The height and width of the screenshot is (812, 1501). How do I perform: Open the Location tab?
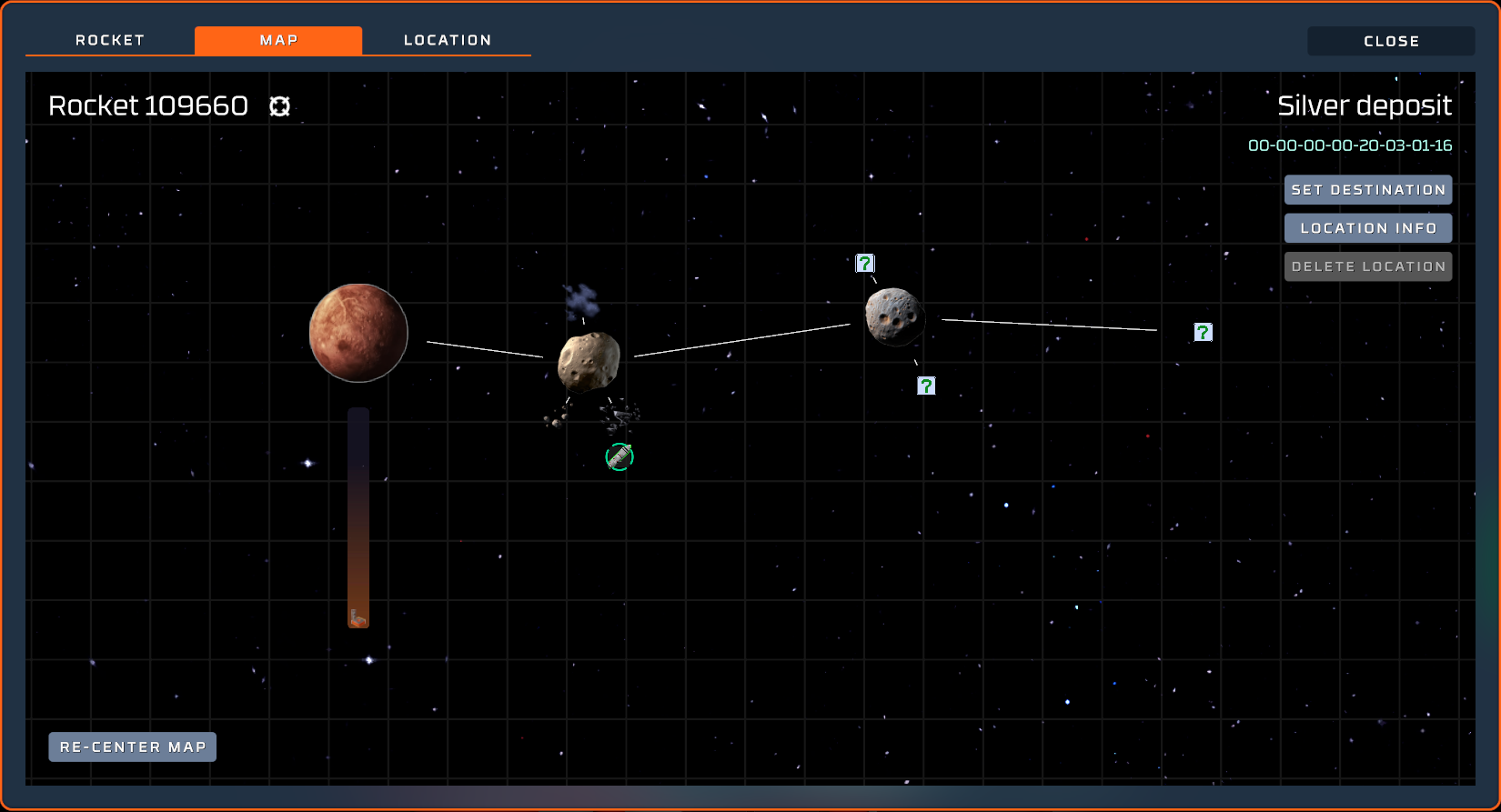(x=447, y=40)
